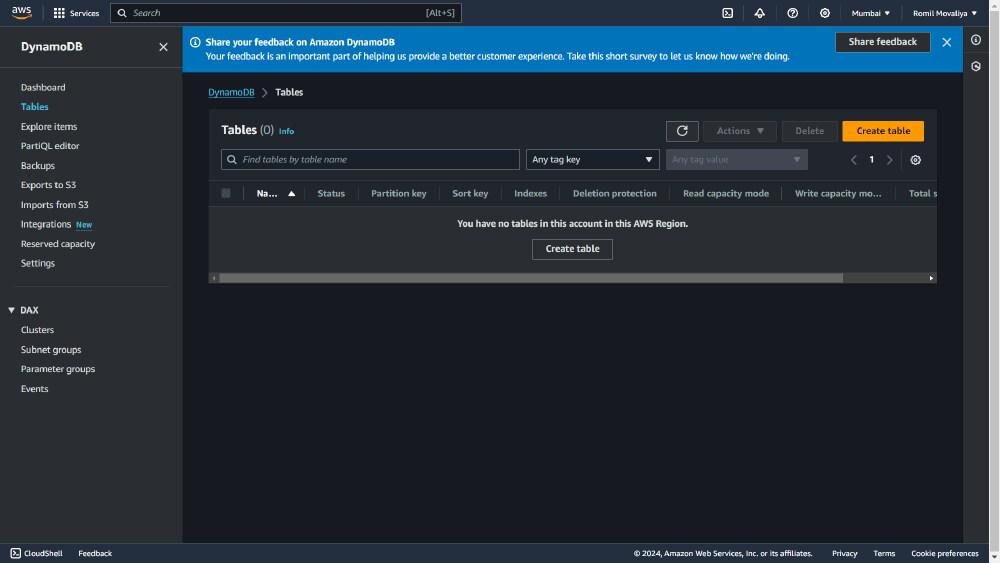The height and width of the screenshot is (563, 1000).
Task: Open Integrations page
Action: tap(45, 224)
